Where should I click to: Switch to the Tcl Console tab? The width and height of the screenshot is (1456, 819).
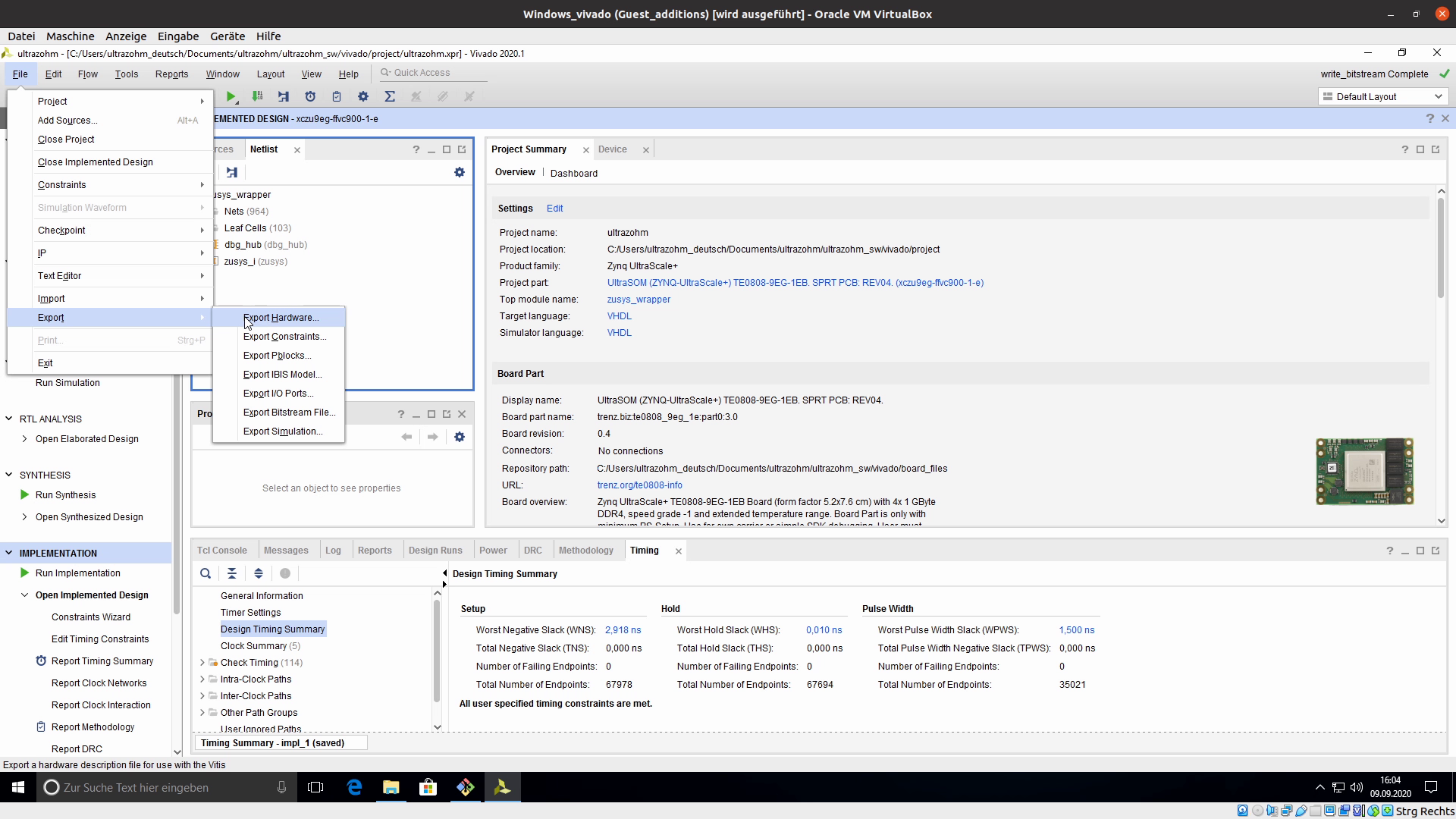pos(221,550)
